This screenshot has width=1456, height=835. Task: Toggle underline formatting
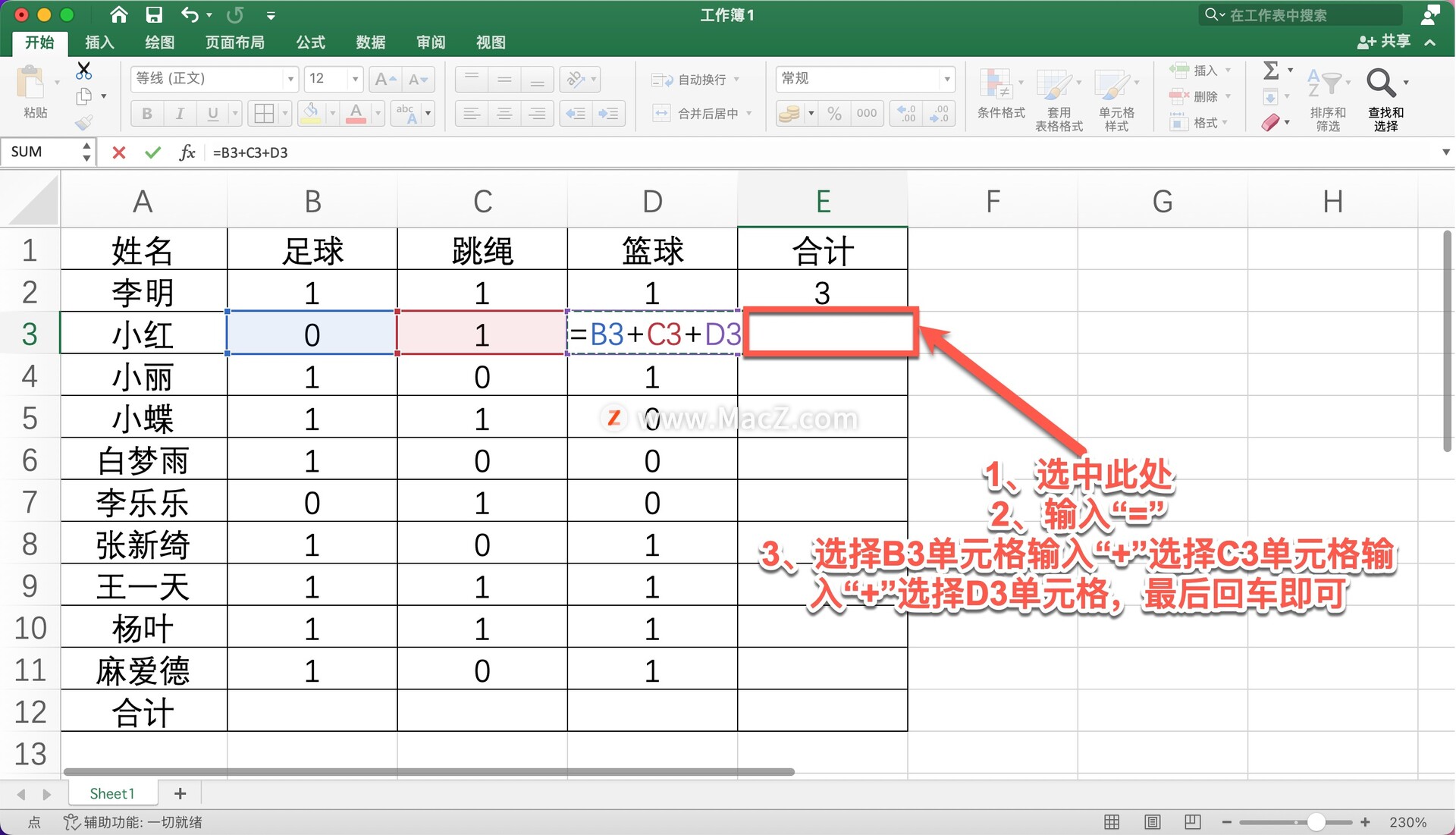pos(213,114)
